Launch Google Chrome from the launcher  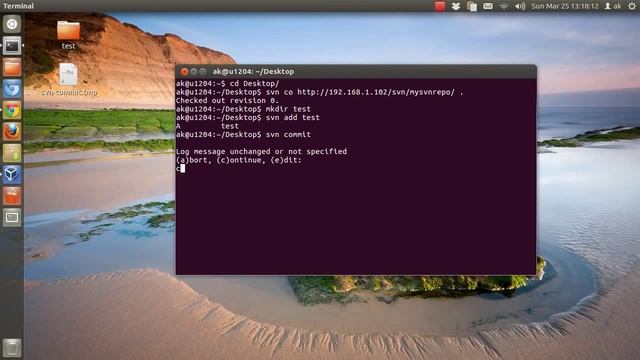[12, 110]
